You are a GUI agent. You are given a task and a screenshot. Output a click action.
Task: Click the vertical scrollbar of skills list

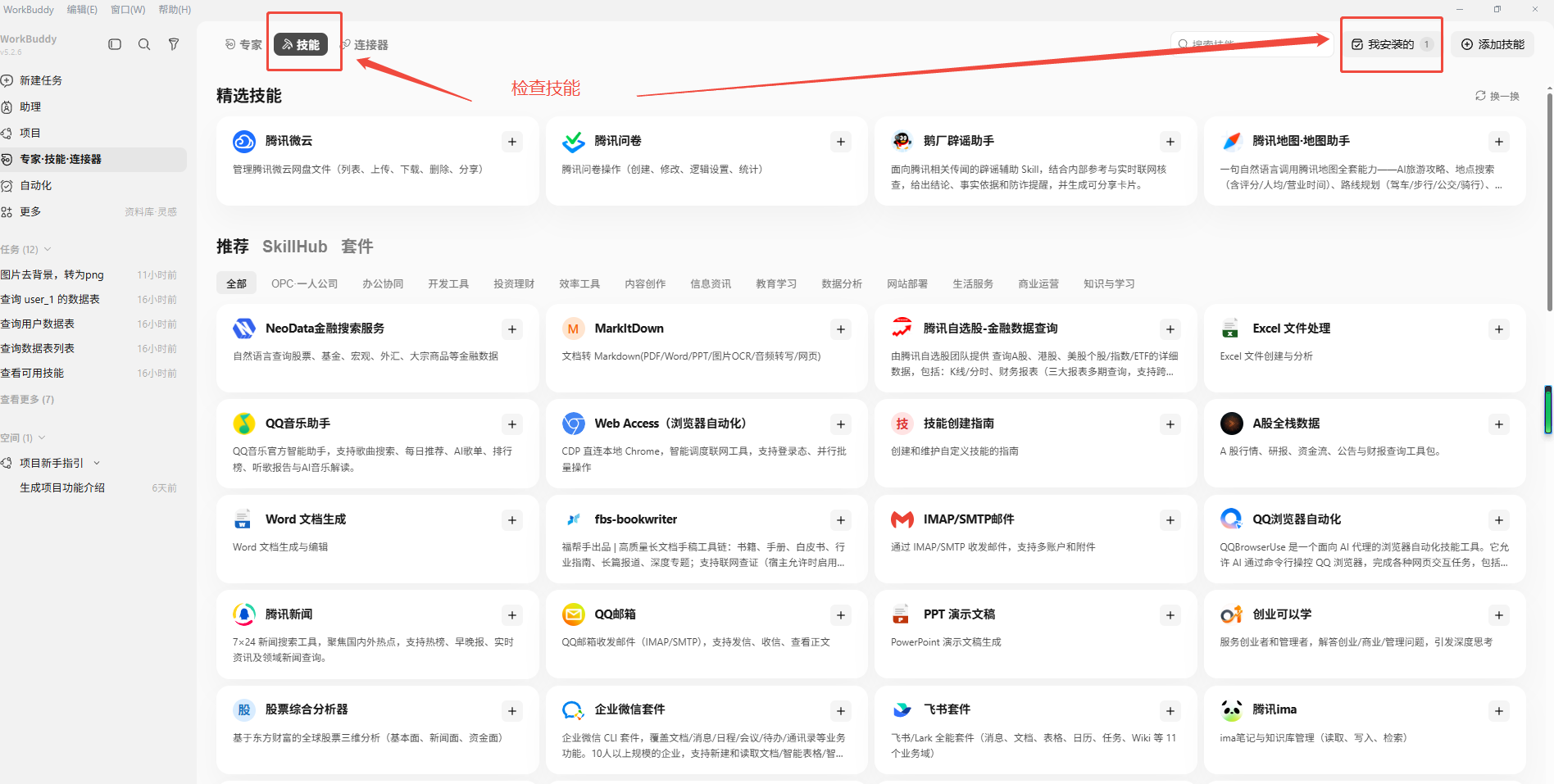click(x=1548, y=202)
